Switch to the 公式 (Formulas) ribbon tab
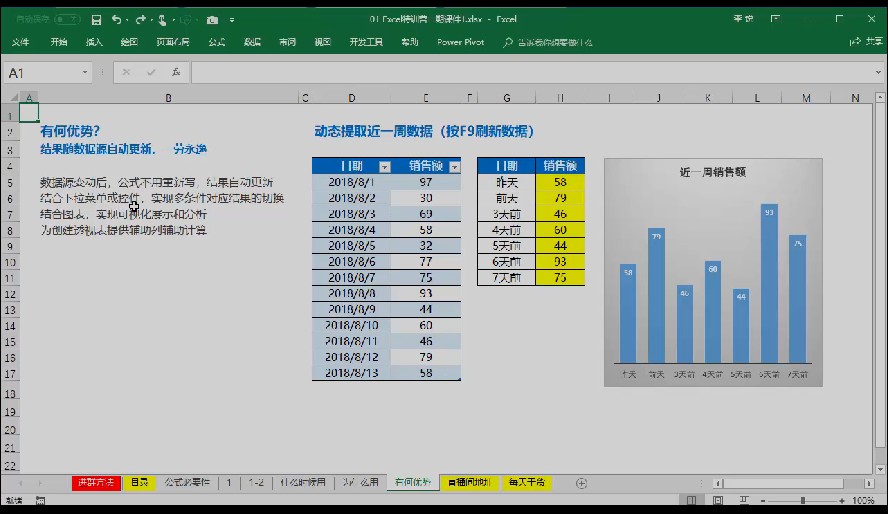888x514 pixels. click(216, 42)
